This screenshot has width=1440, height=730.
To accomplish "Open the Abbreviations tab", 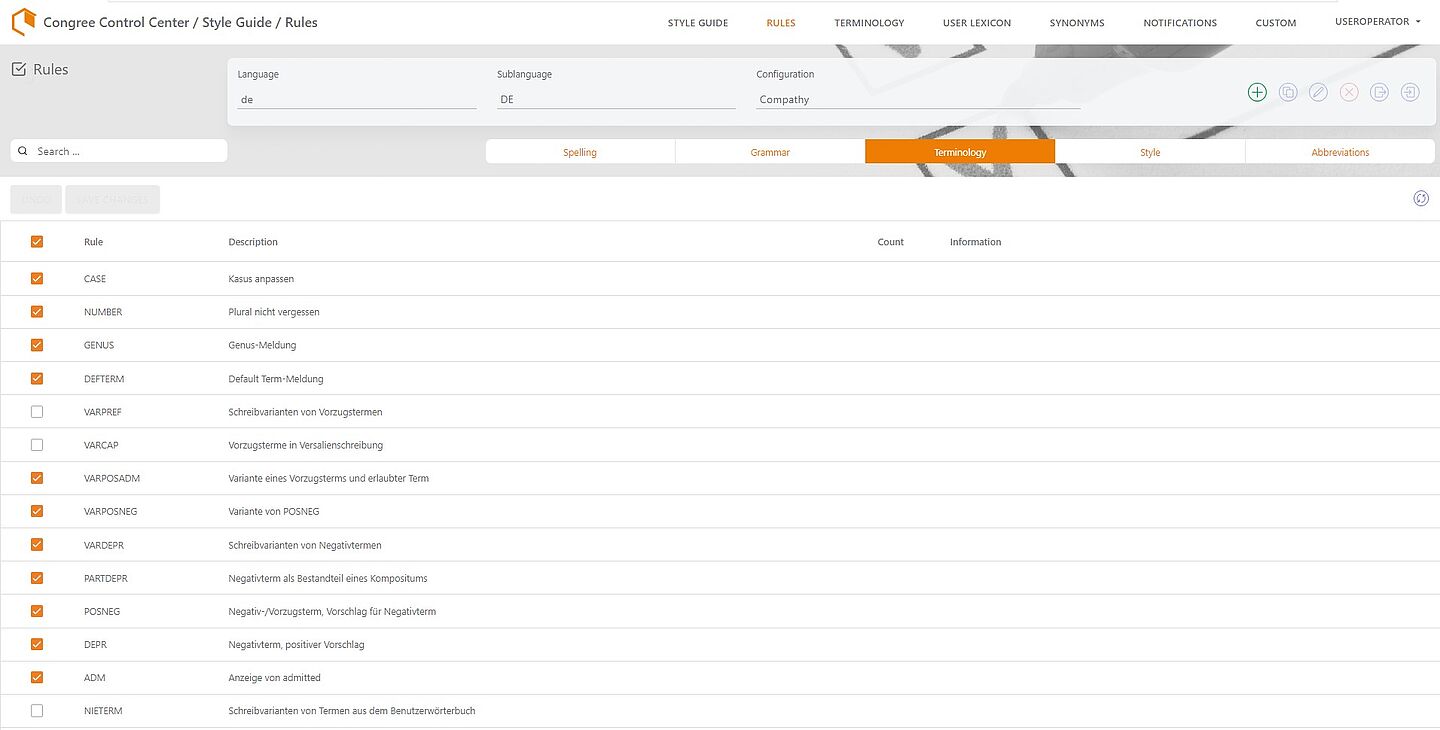I will [1340, 152].
